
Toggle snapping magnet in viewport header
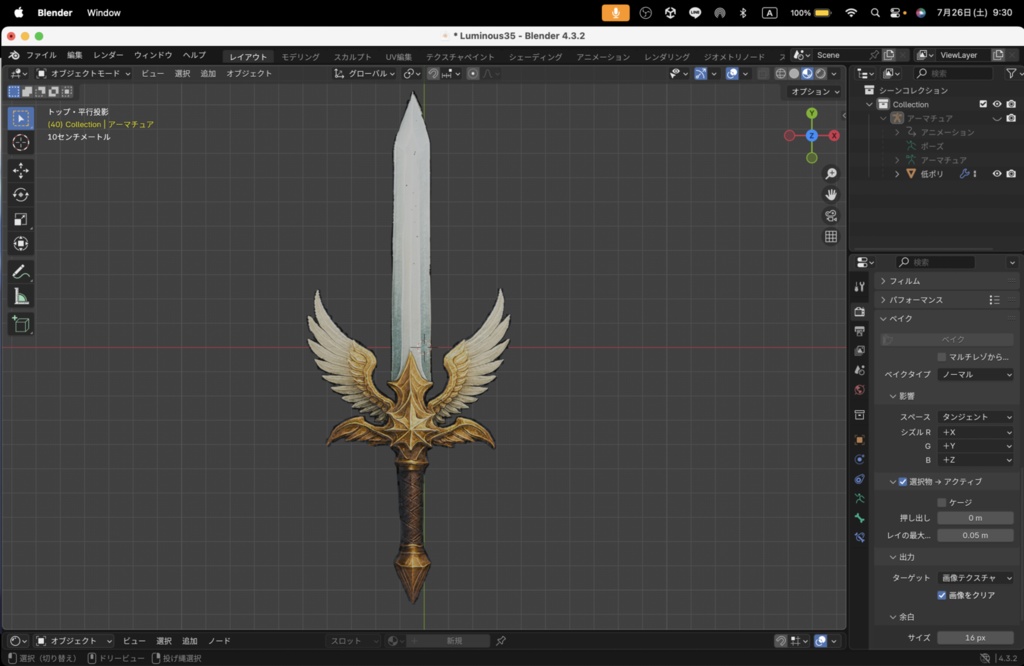point(433,74)
